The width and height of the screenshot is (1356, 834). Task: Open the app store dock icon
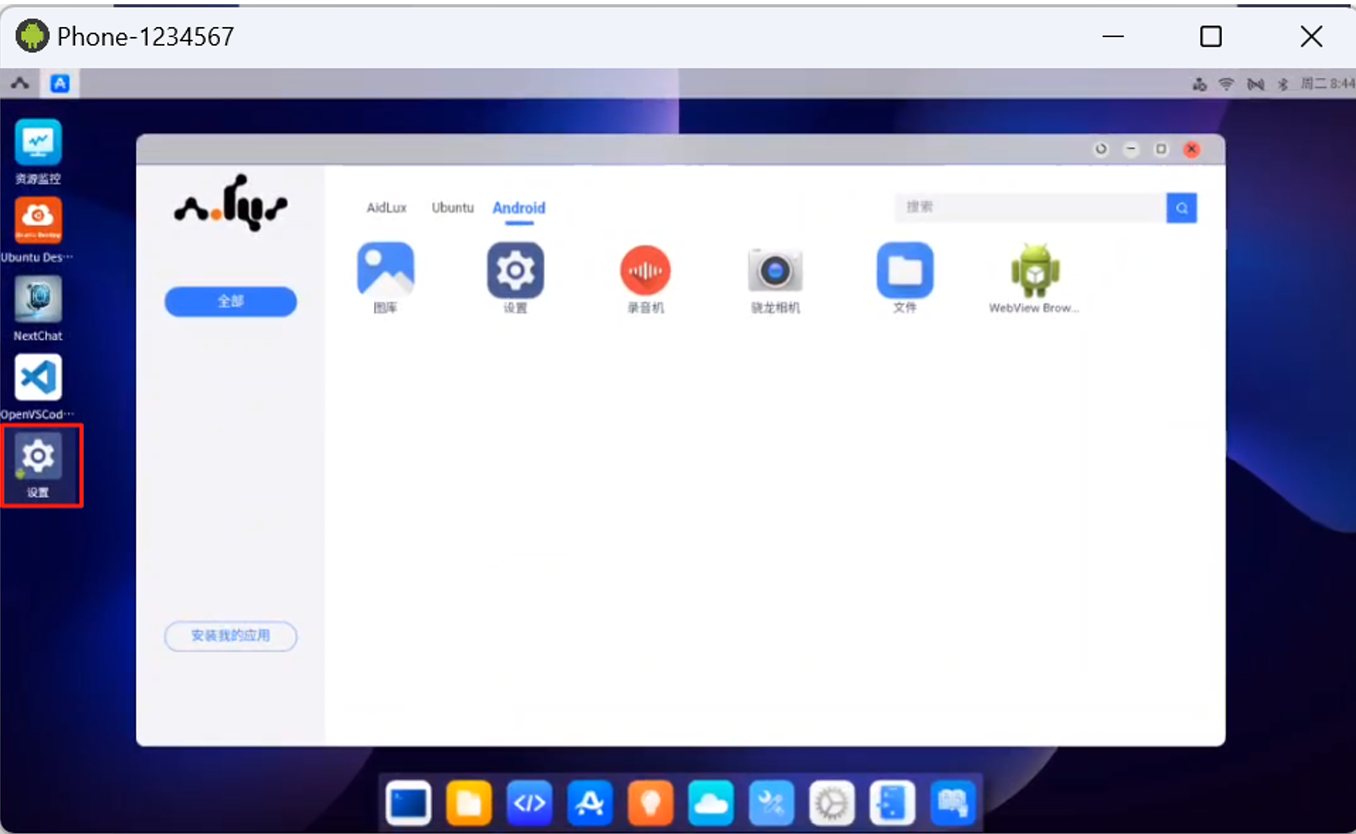pos(590,803)
